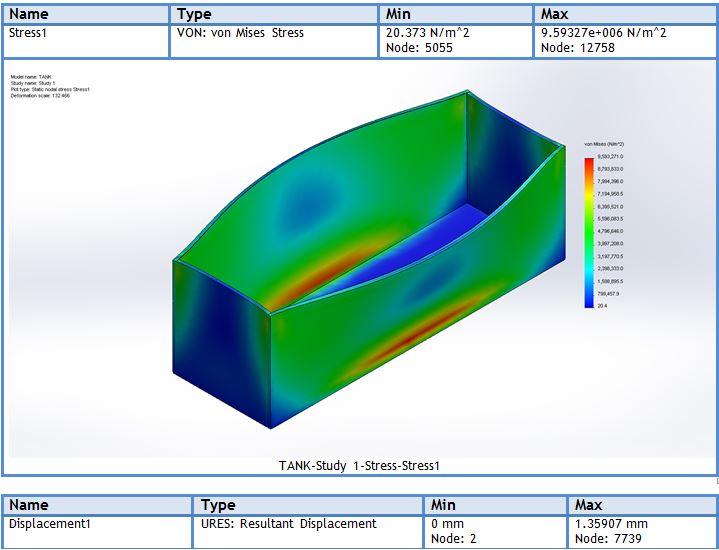Click 'Node: 5055' in the stress Min cell

(419, 48)
